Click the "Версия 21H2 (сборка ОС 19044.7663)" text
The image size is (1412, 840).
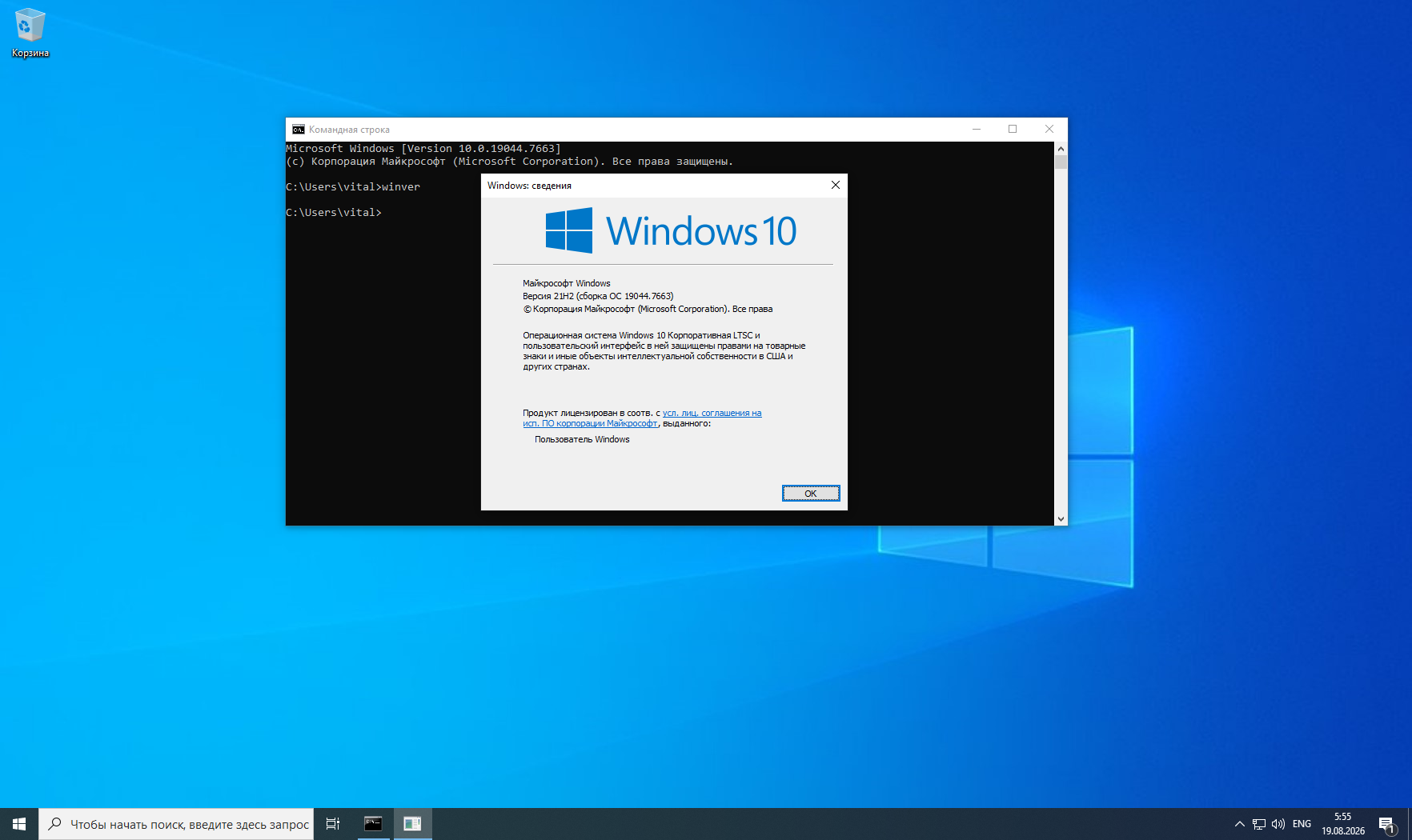coord(598,296)
